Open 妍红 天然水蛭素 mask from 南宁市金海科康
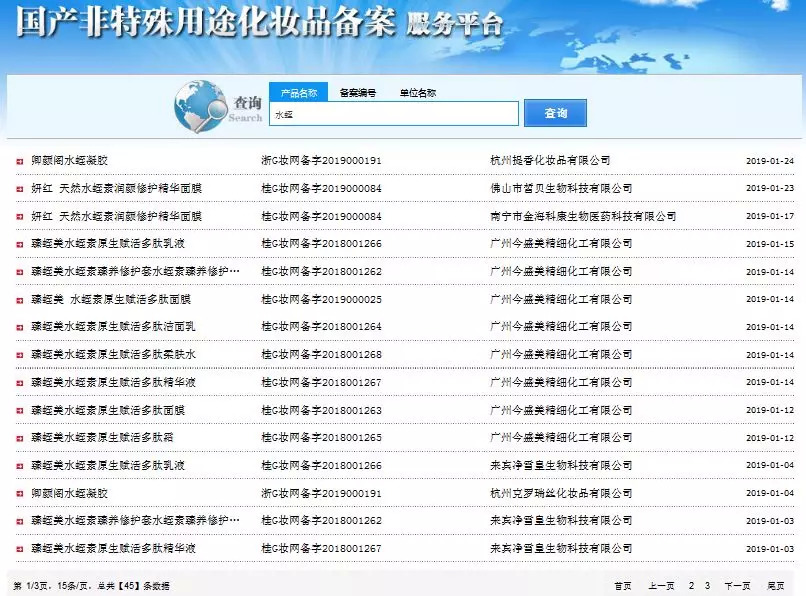 coord(117,216)
